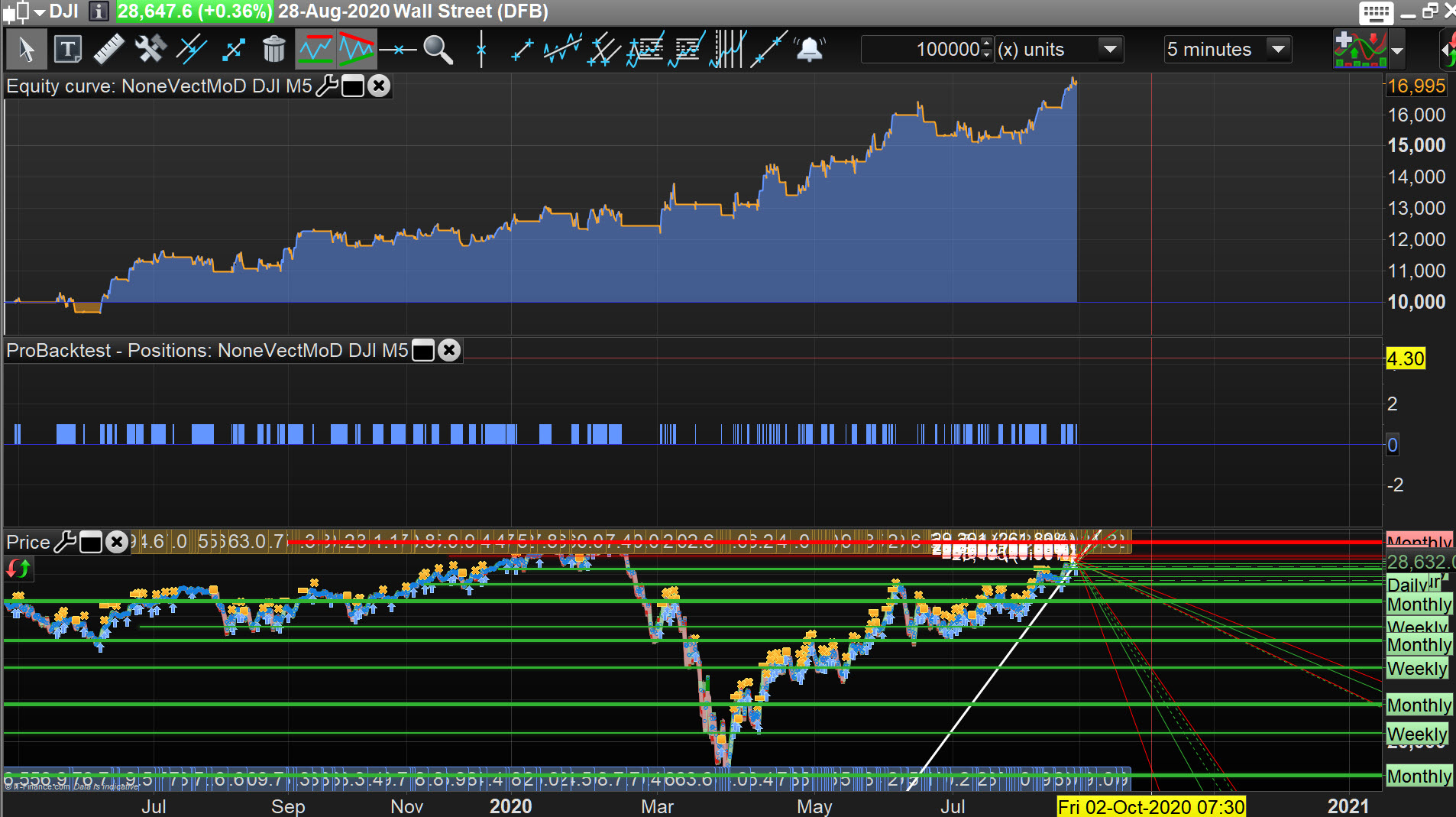Pick the crossed parallel lines channel tool
The height and width of the screenshot is (817, 1456).
pyautogui.click(x=604, y=50)
